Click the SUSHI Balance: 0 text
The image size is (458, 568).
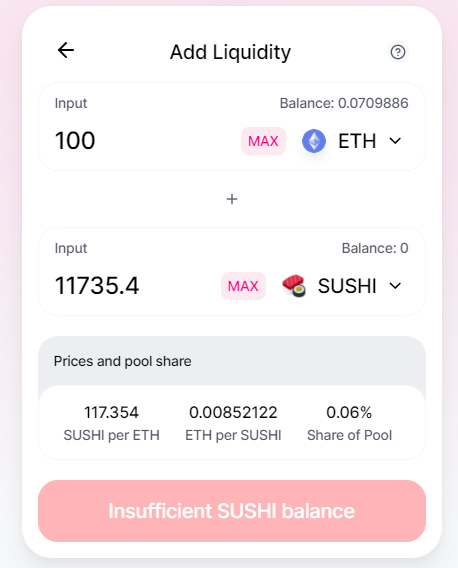tap(375, 248)
